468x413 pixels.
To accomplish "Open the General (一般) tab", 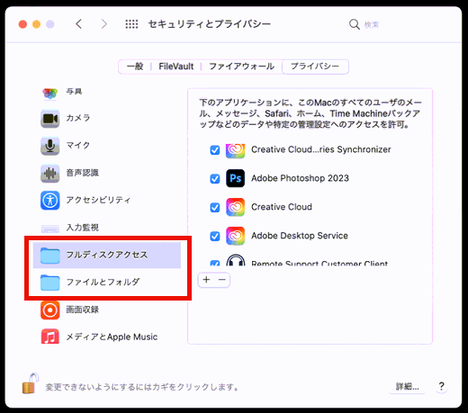I will pyautogui.click(x=135, y=66).
